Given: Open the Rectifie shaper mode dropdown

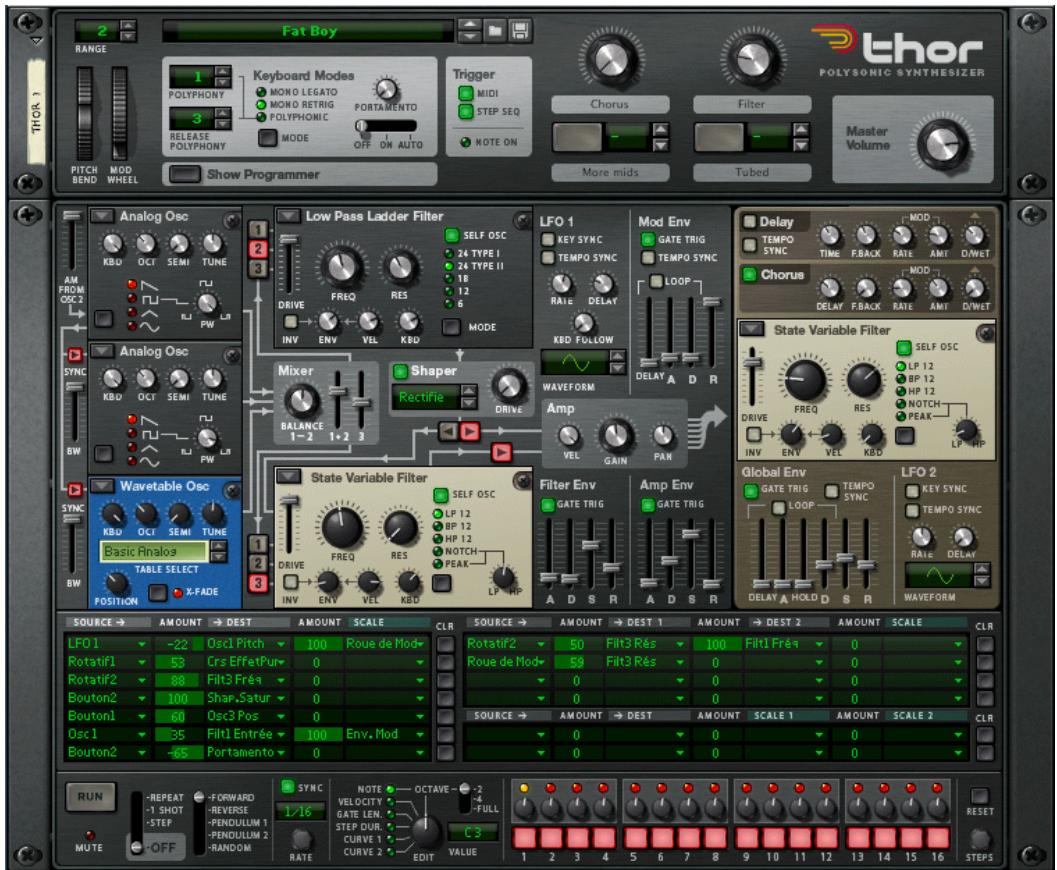Looking at the screenshot, I should click(425, 397).
